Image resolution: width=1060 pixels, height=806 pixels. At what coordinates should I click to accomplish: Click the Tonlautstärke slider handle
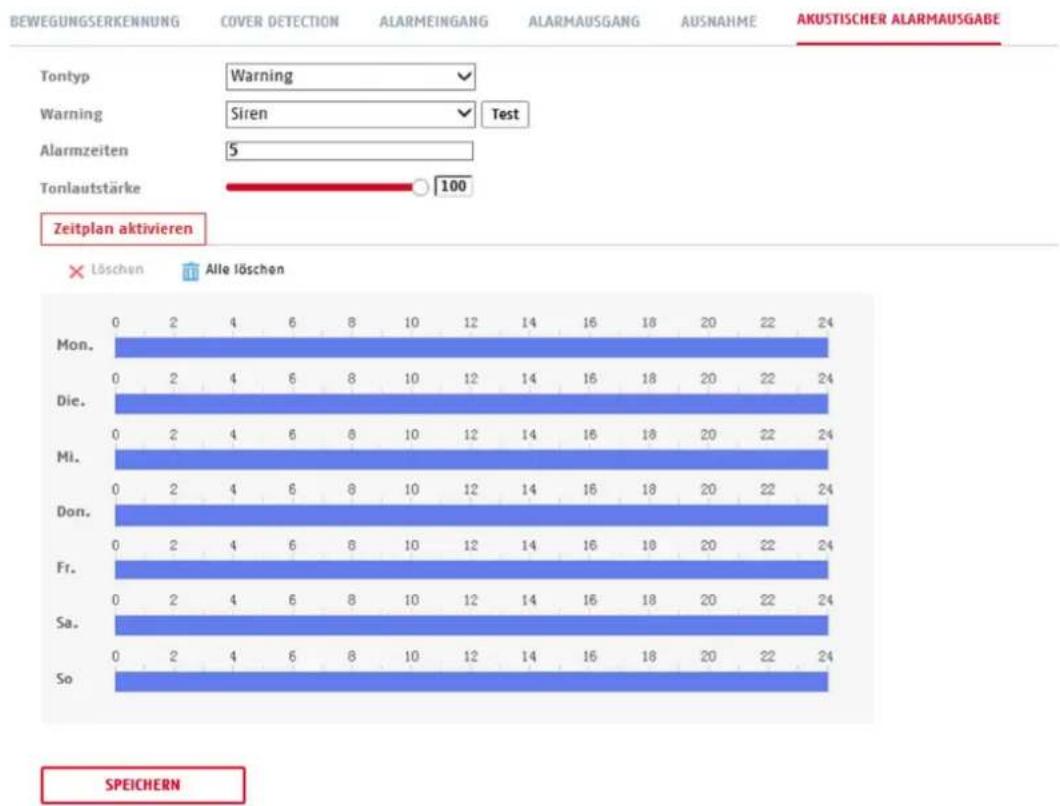point(420,187)
